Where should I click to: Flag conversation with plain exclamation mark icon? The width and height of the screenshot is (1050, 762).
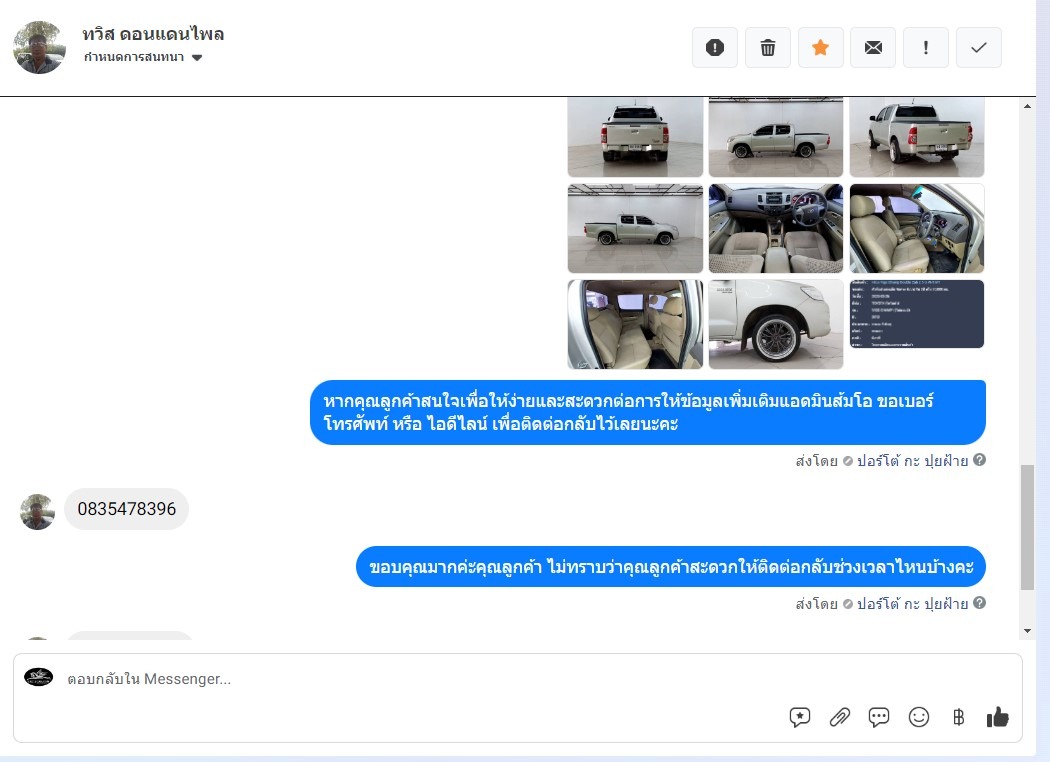(925, 48)
